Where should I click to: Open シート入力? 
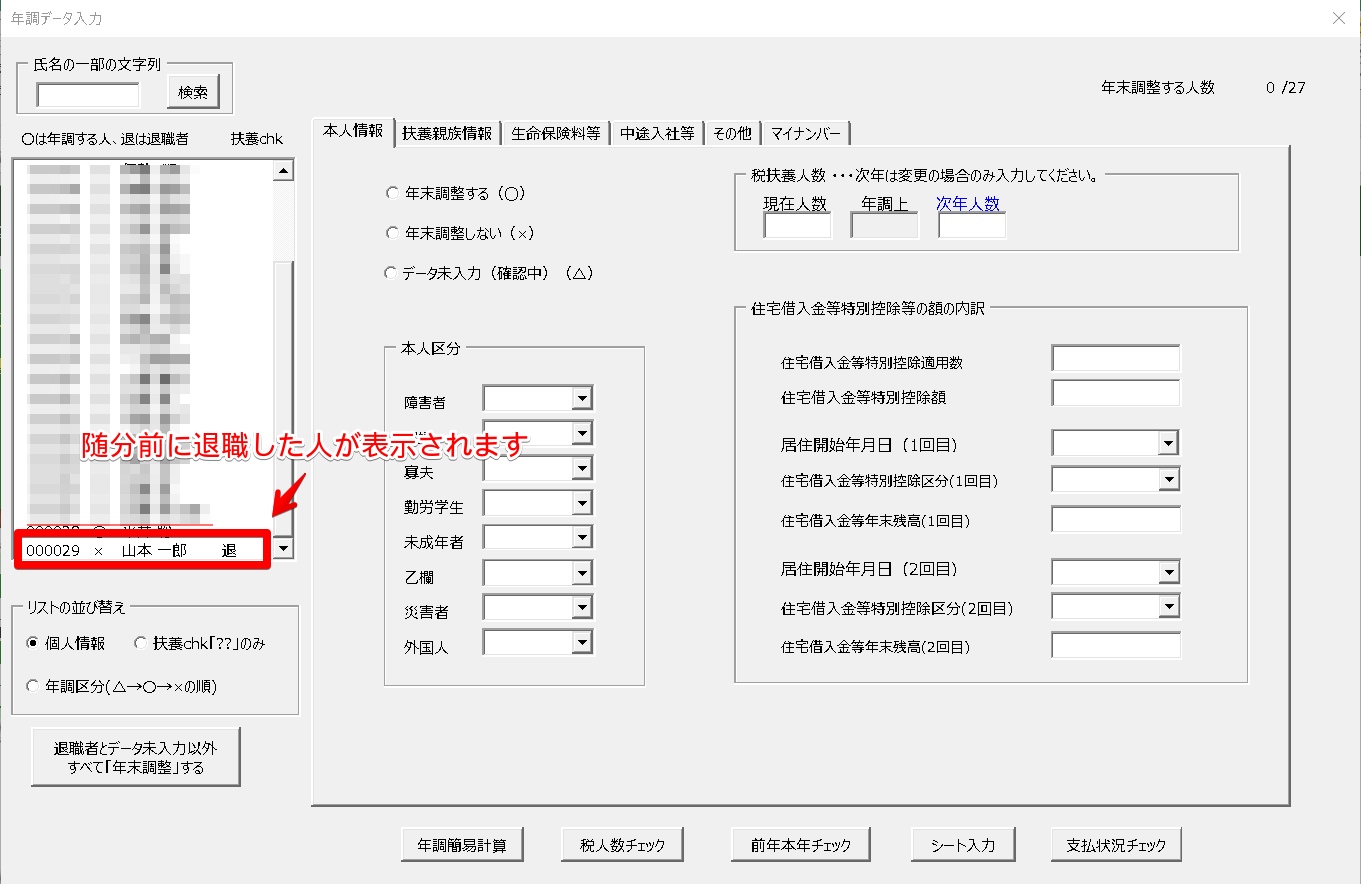pos(962,845)
